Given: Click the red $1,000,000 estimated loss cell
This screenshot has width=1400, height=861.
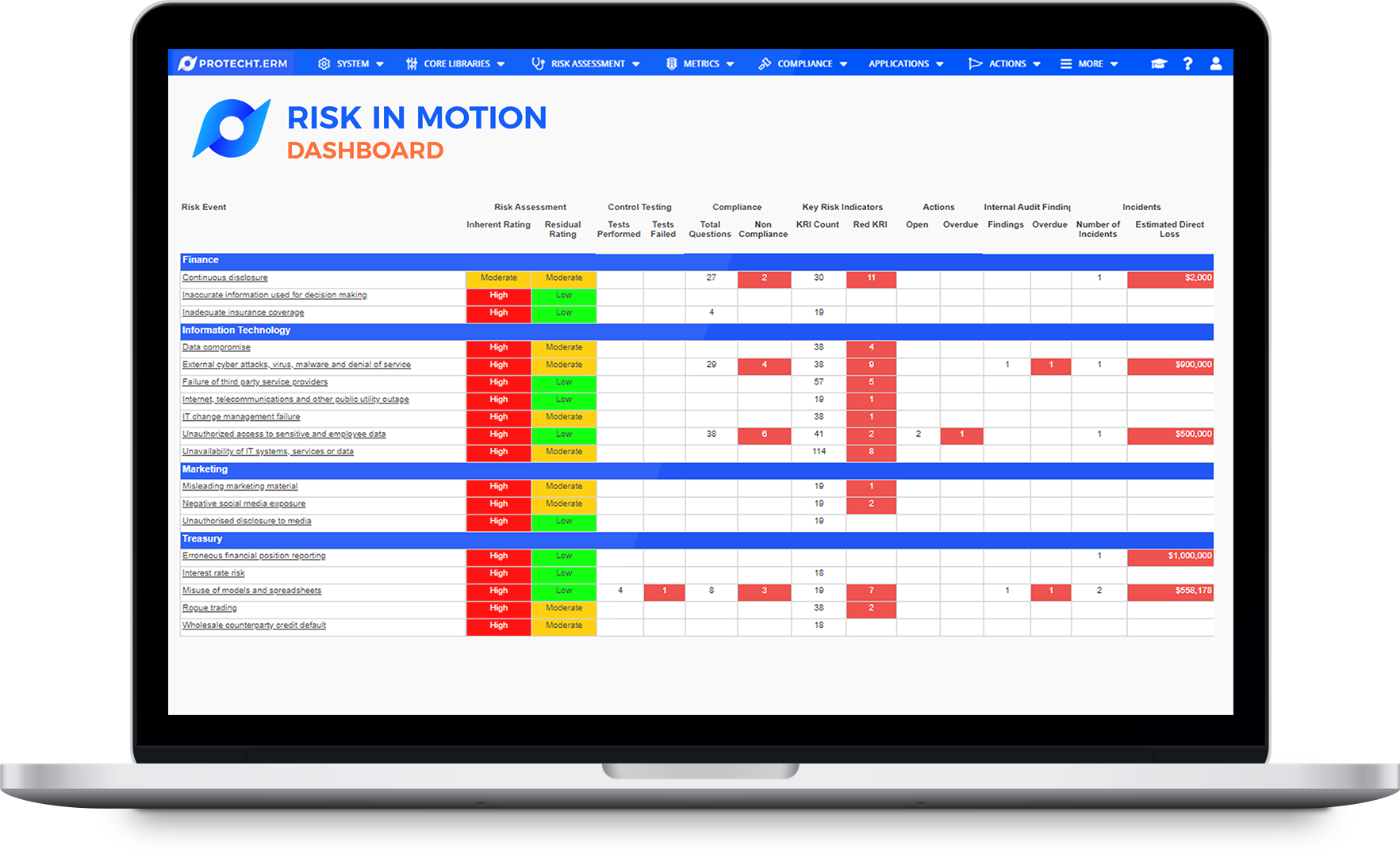Looking at the screenshot, I should coord(1171,556).
